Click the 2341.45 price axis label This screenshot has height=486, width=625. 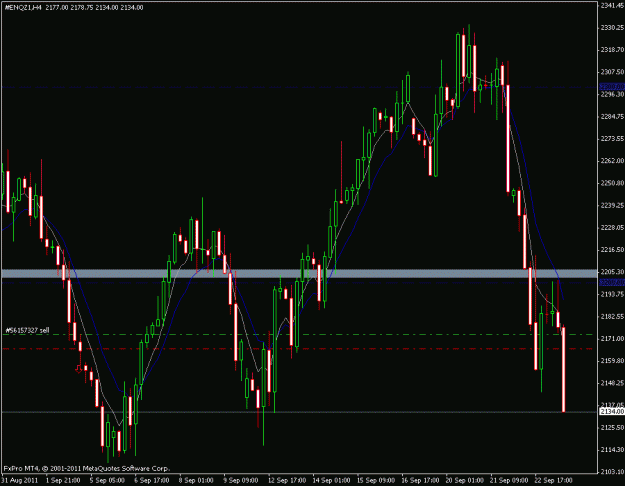[612, 5]
